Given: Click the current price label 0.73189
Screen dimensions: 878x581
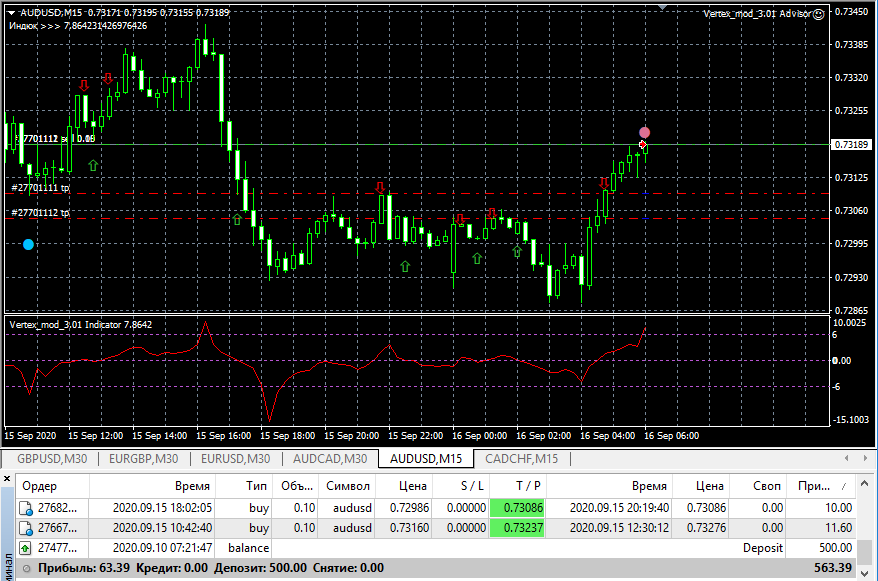Looking at the screenshot, I should click(x=851, y=145).
